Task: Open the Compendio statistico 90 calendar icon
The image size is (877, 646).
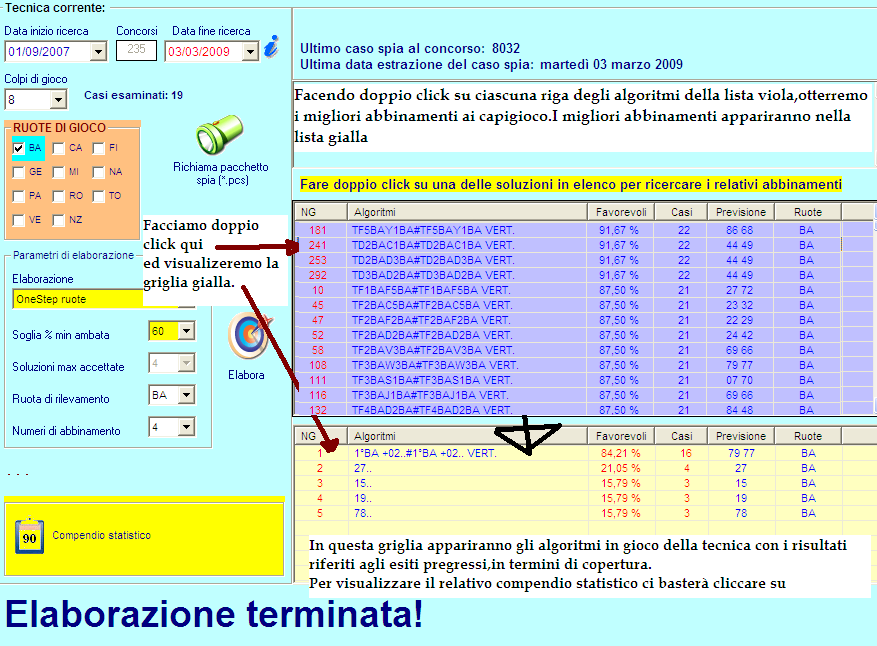Action: 30,536
